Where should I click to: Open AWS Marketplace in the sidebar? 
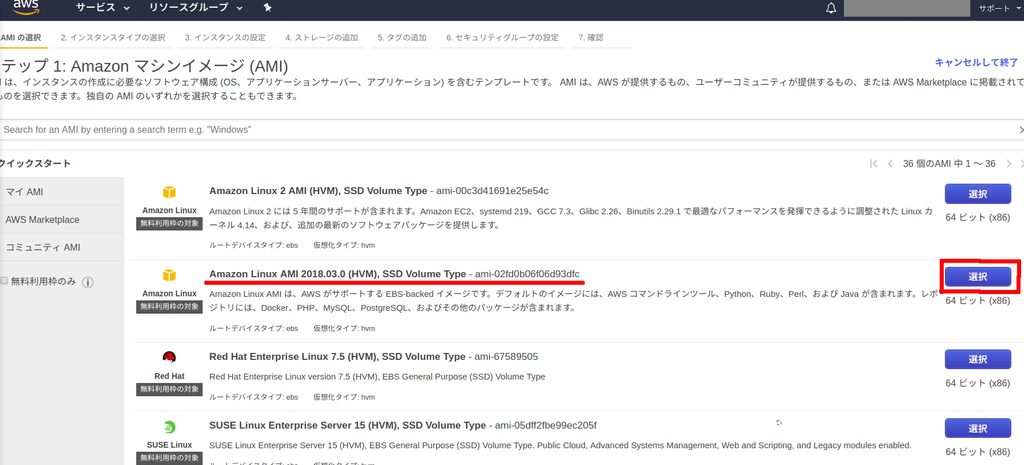tap(61, 219)
